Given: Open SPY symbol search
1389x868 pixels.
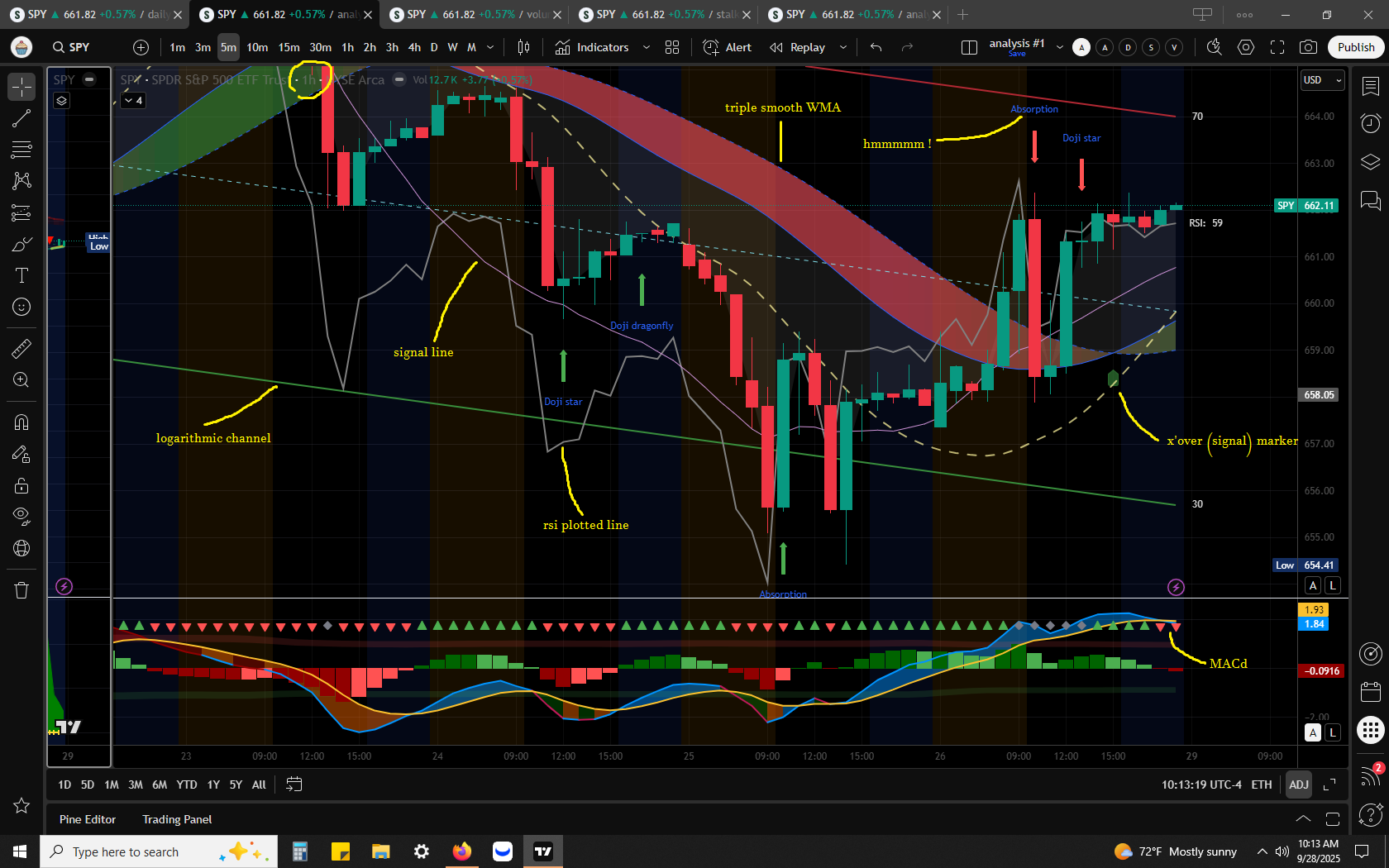Looking at the screenshot, I should coord(71,47).
